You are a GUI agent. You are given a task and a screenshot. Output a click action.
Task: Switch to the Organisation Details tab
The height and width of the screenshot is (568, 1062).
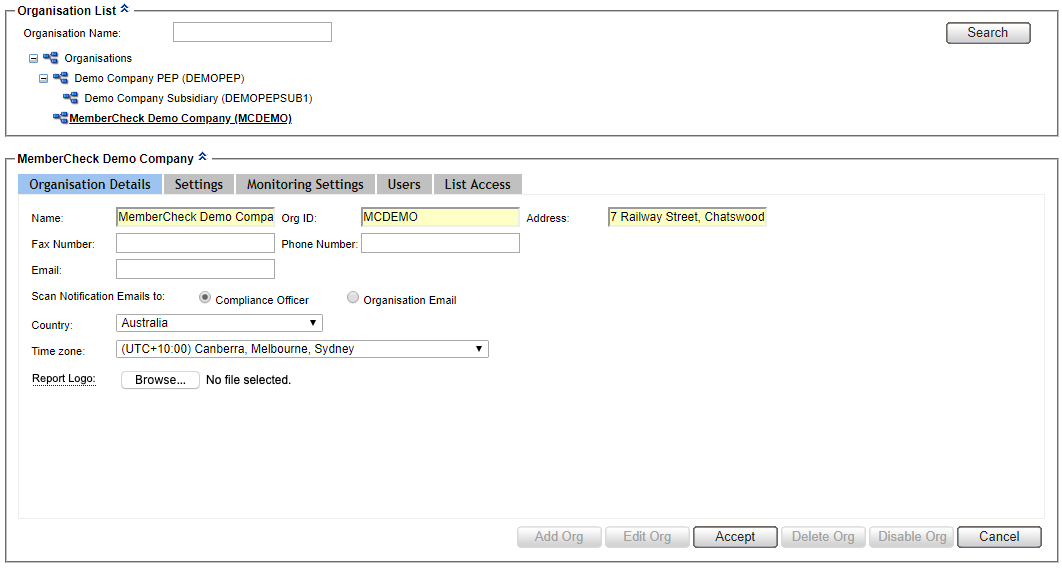(90, 184)
